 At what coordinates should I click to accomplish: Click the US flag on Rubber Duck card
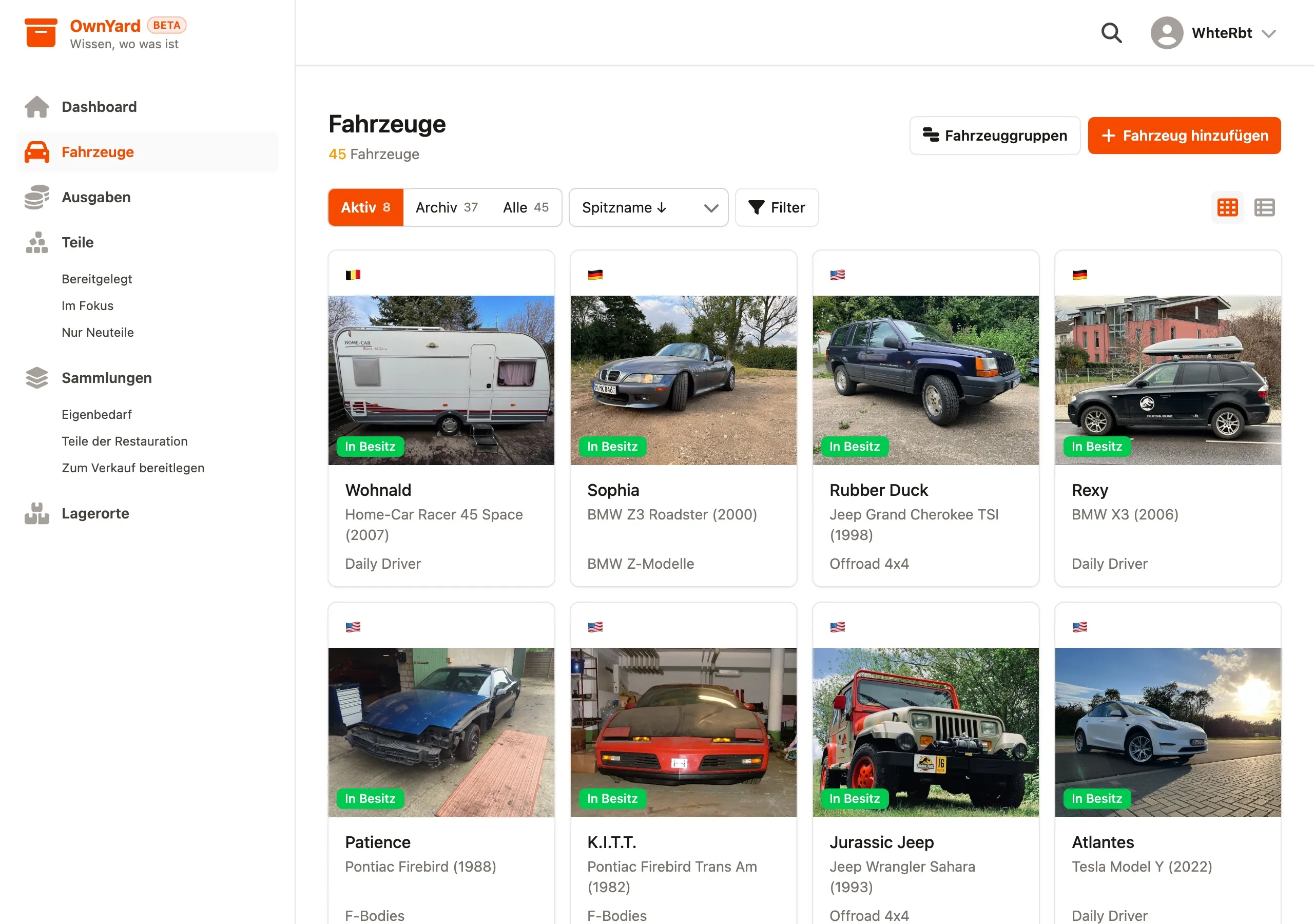837,275
